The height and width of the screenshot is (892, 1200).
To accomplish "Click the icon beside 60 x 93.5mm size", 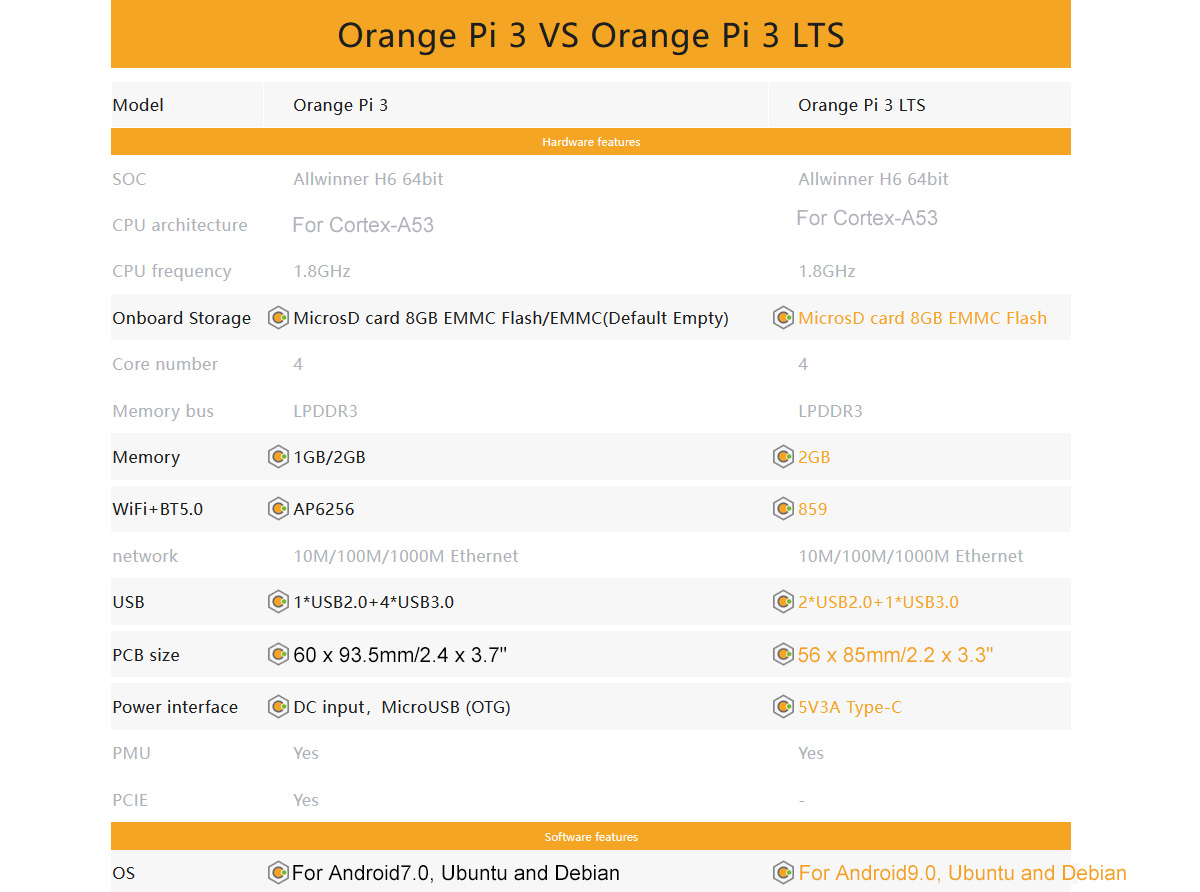I will pos(279,655).
